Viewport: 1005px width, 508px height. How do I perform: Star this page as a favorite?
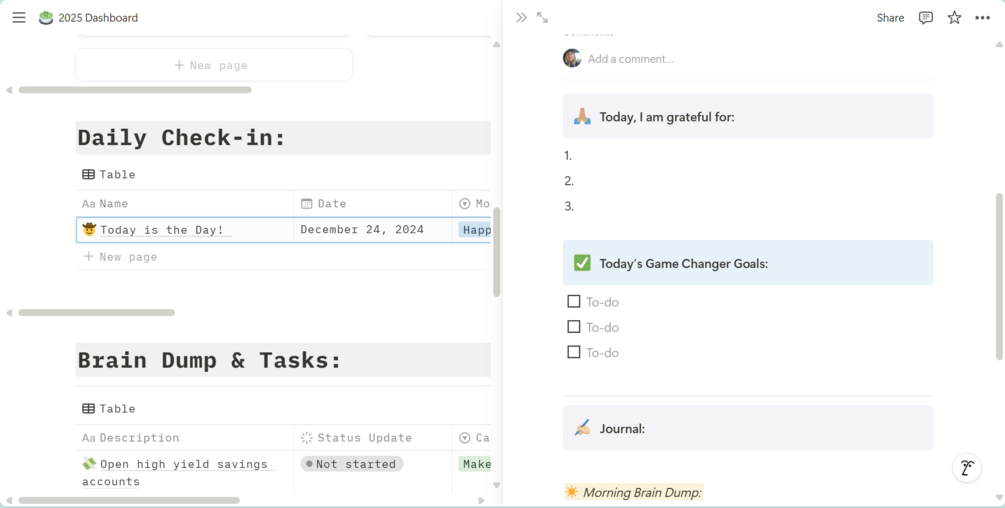click(x=954, y=18)
